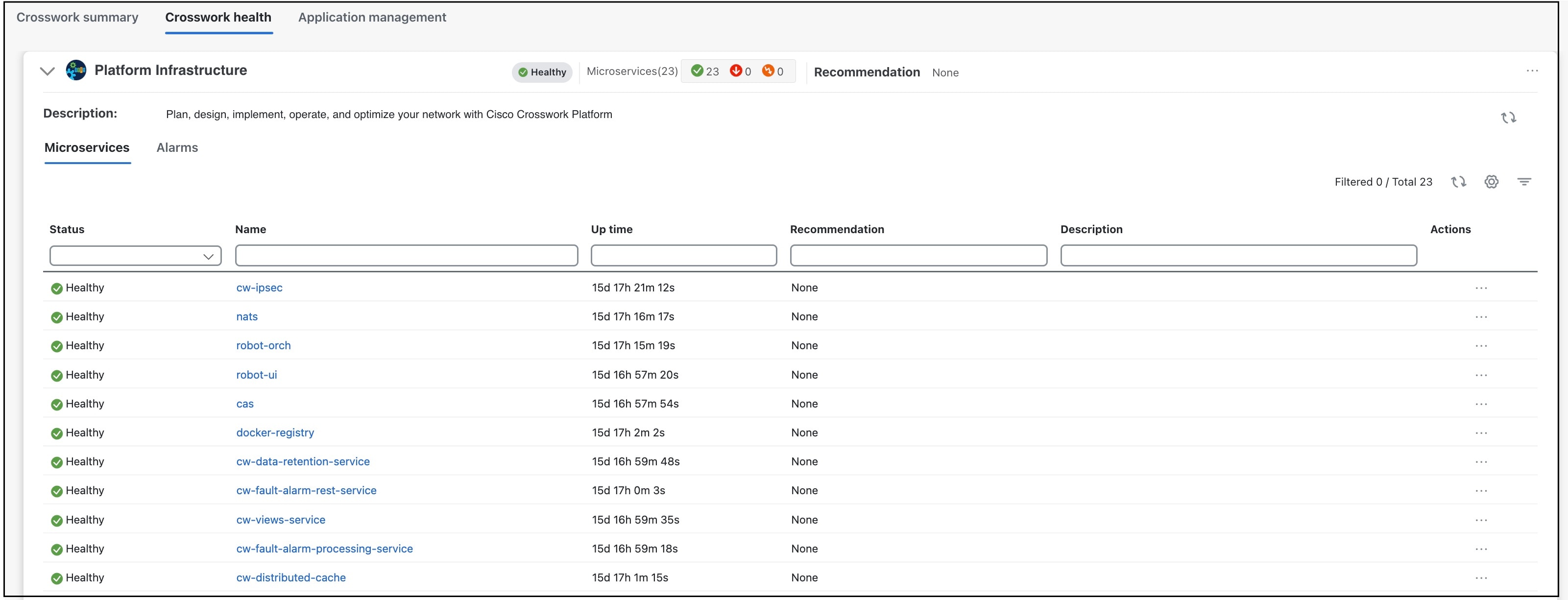Click healthy status icon of cw-ipsec
1568x600 pixels.
[x=57, y=288]
